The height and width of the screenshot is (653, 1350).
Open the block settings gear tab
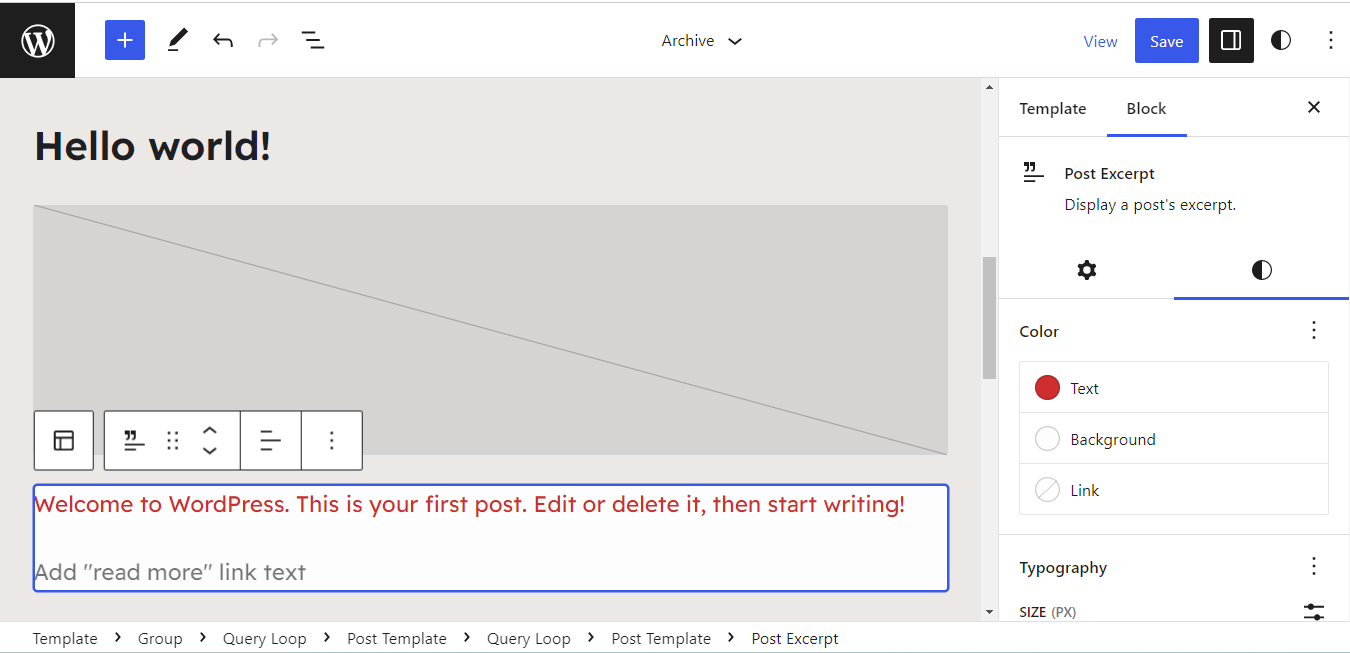tap(1086, 270)
